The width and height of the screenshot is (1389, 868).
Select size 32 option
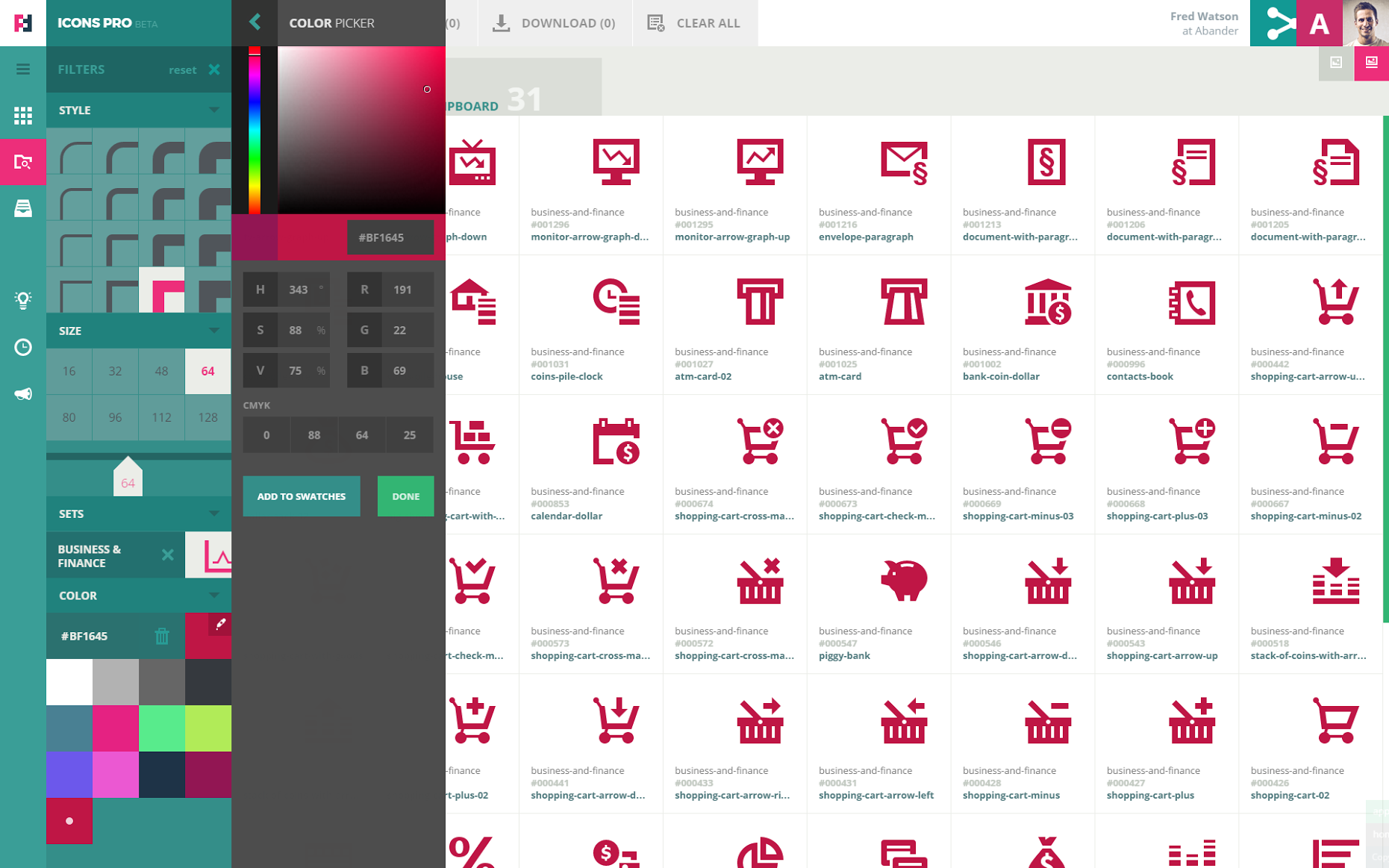point(116,371)
